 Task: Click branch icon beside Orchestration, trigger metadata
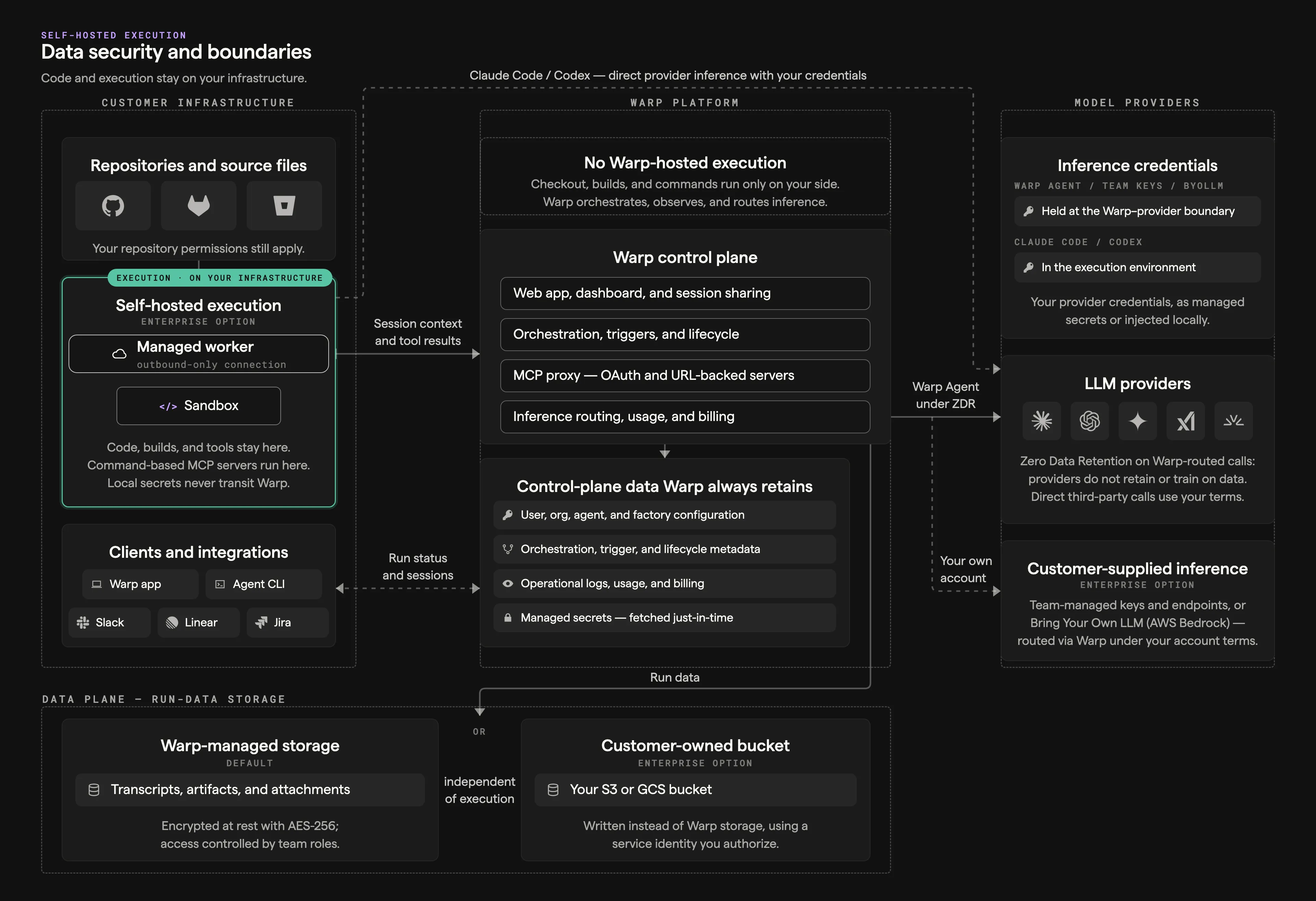[508, 549]
